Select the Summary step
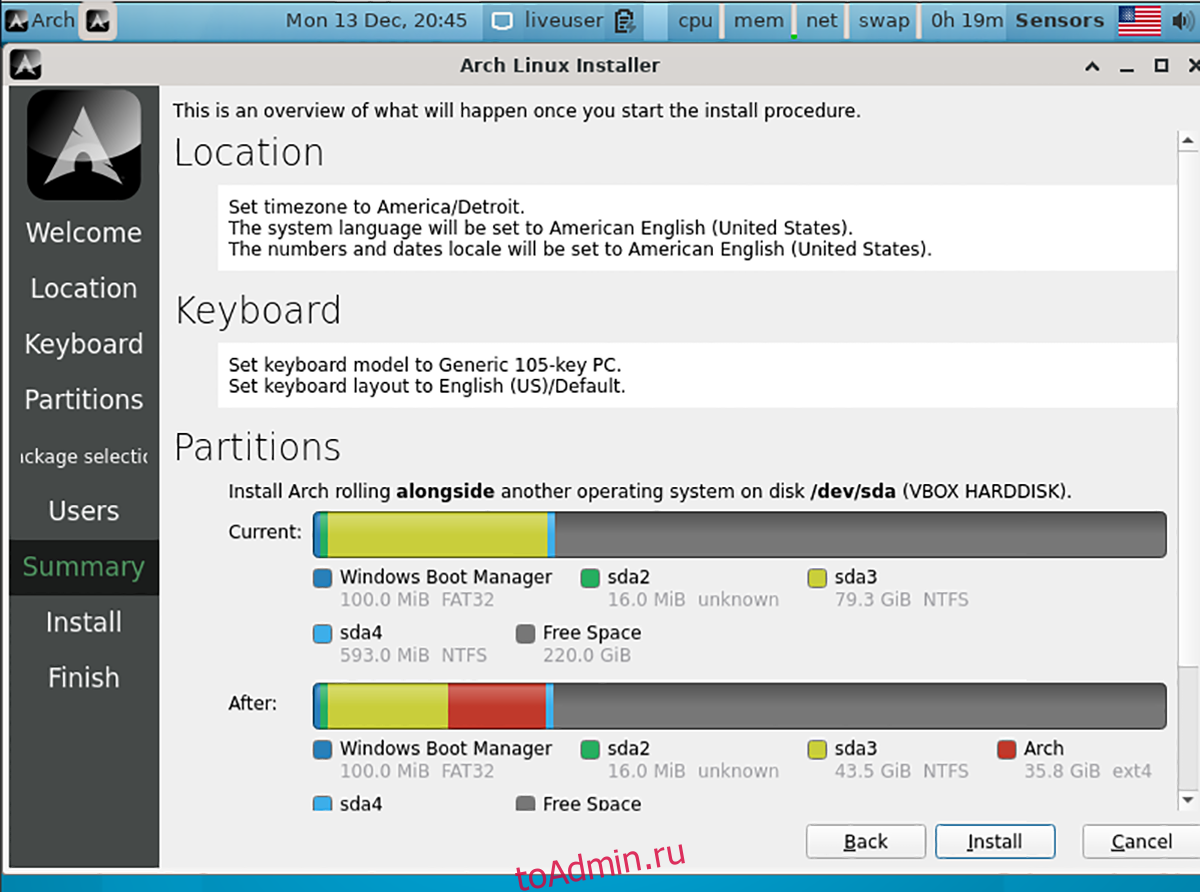Image resolution: width=1200 pixels, height=892 pixels. (x=84, y=567)
